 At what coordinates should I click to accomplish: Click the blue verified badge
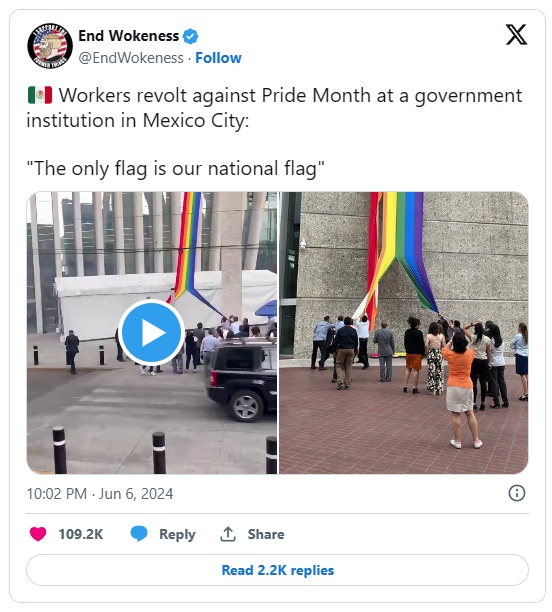point(191,36)
